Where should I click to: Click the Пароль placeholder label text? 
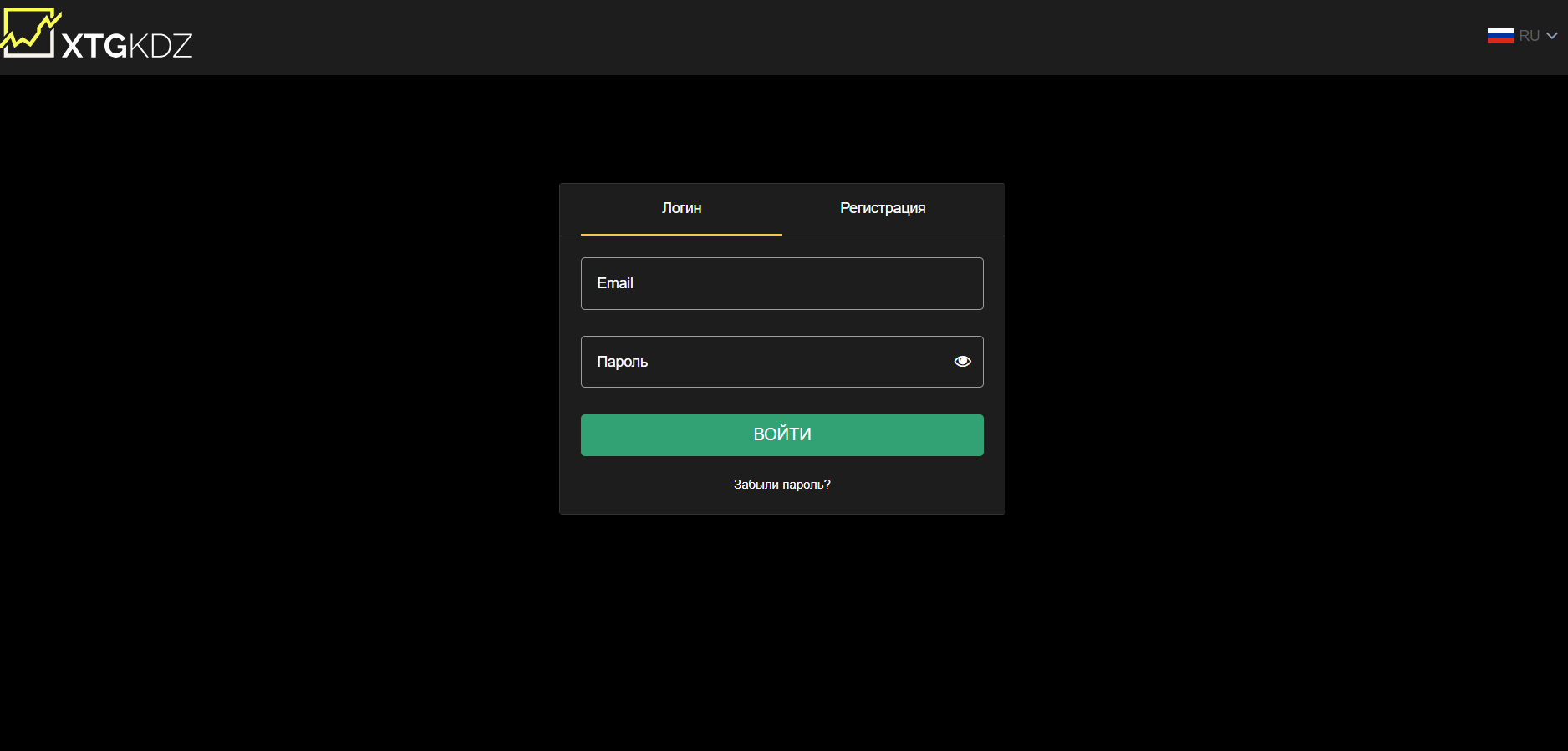tap(622, 362)
